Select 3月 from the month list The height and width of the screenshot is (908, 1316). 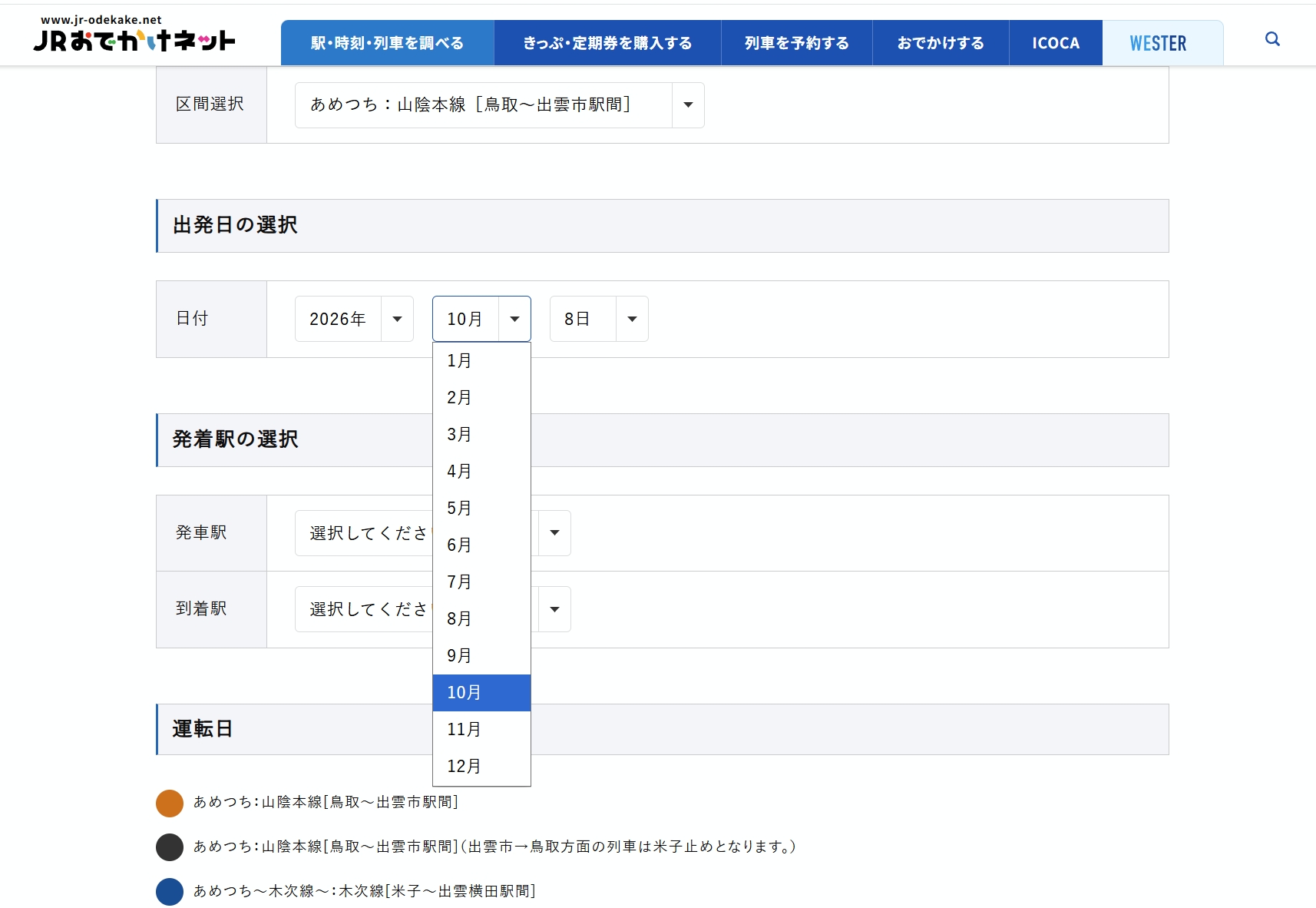click(481, 435)
